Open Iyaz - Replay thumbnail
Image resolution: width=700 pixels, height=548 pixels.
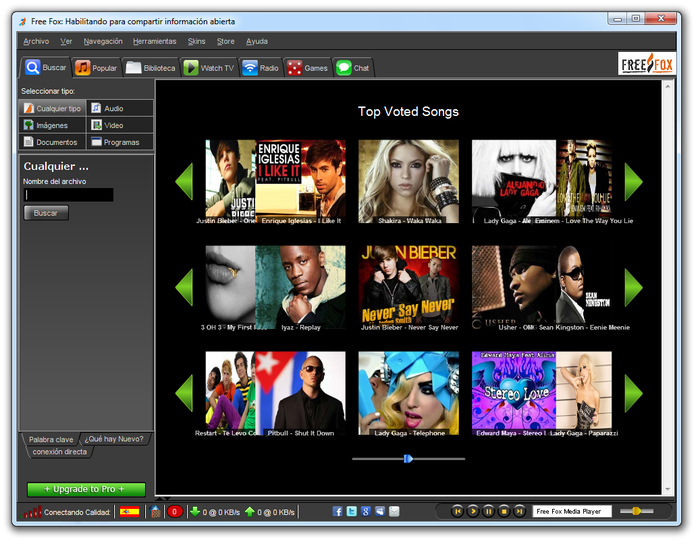(x=300, y=286)
